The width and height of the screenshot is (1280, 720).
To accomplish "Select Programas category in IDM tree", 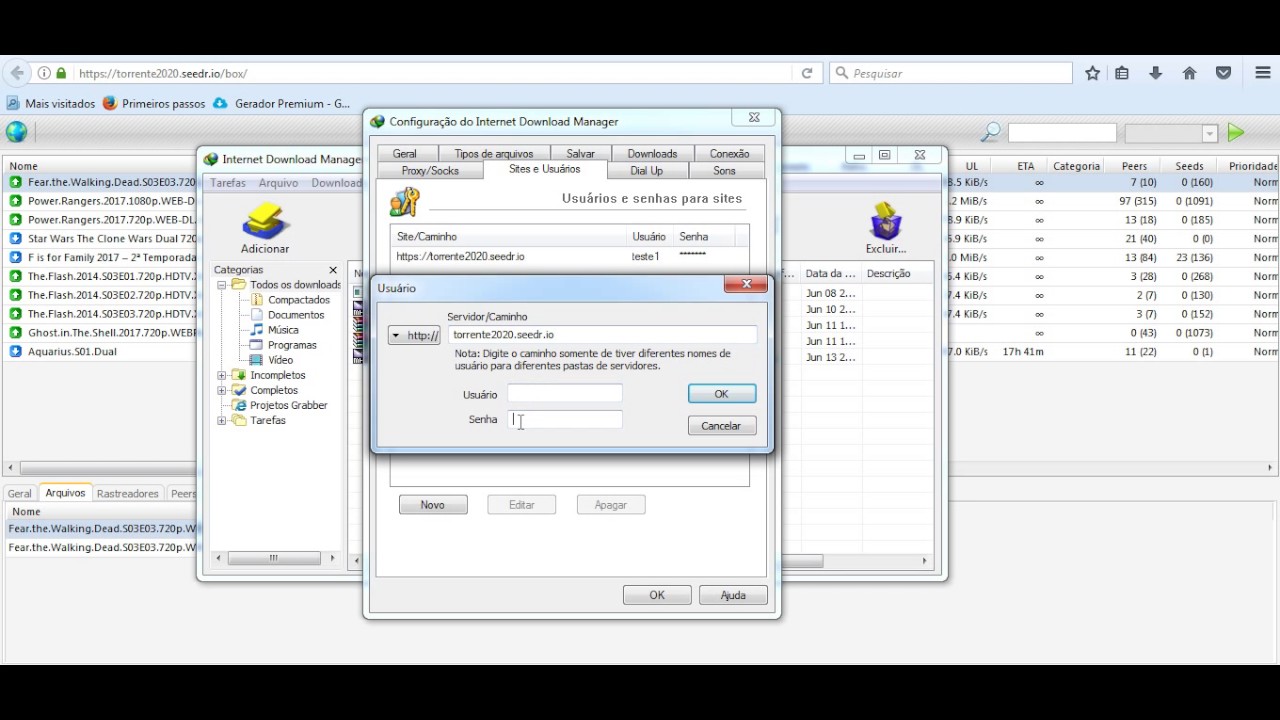I will click(291, 345).
